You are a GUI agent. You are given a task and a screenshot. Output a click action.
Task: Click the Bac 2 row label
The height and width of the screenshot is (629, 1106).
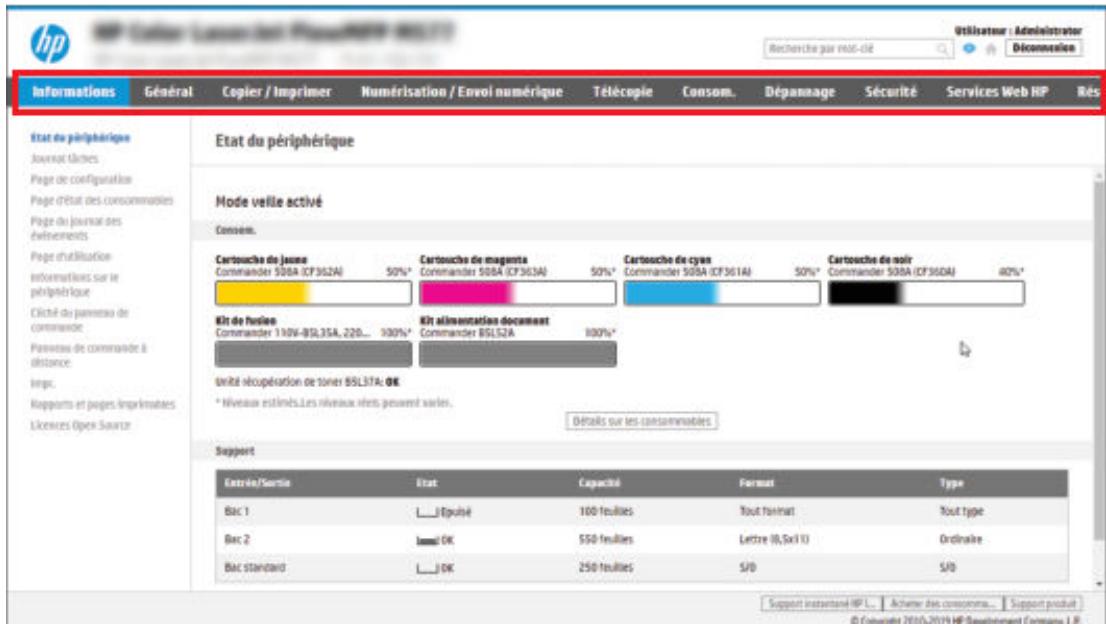pyautogui.click(x=237, y=539)
